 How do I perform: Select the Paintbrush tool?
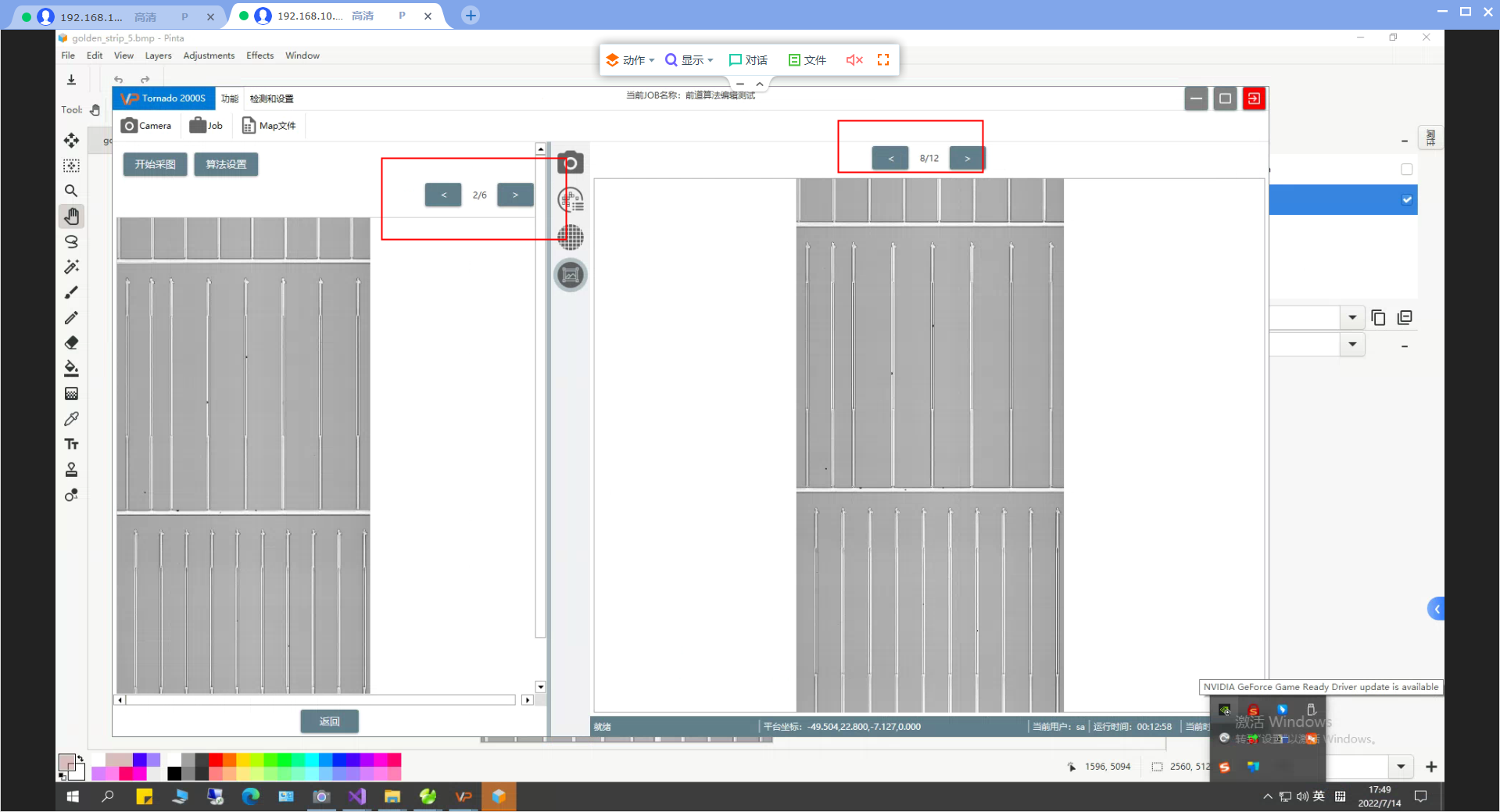pyautogui.click(x=71, y=292)
